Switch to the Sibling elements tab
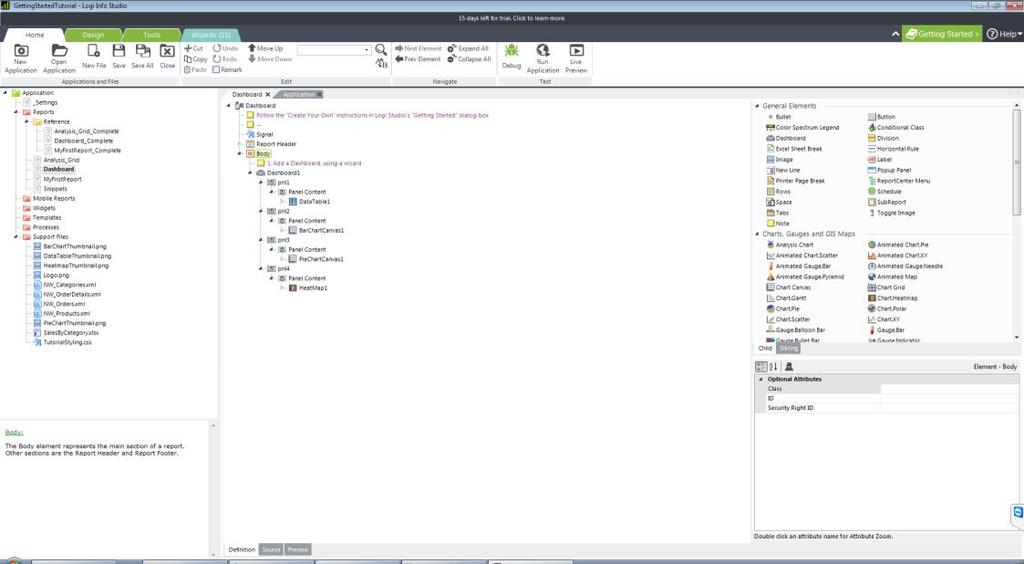The image size is (1024, 564). (x=788, y=348)
